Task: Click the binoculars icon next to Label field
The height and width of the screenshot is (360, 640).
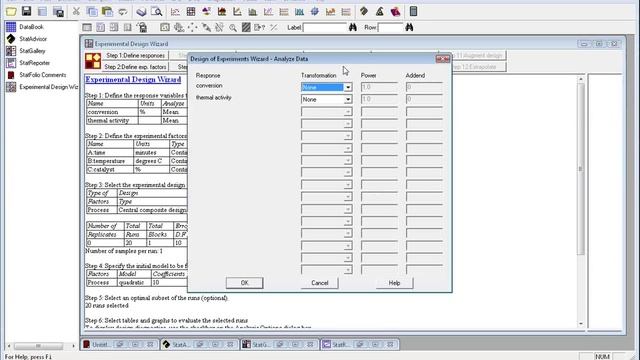Action: pyautogui.click(x=353, y=27)
